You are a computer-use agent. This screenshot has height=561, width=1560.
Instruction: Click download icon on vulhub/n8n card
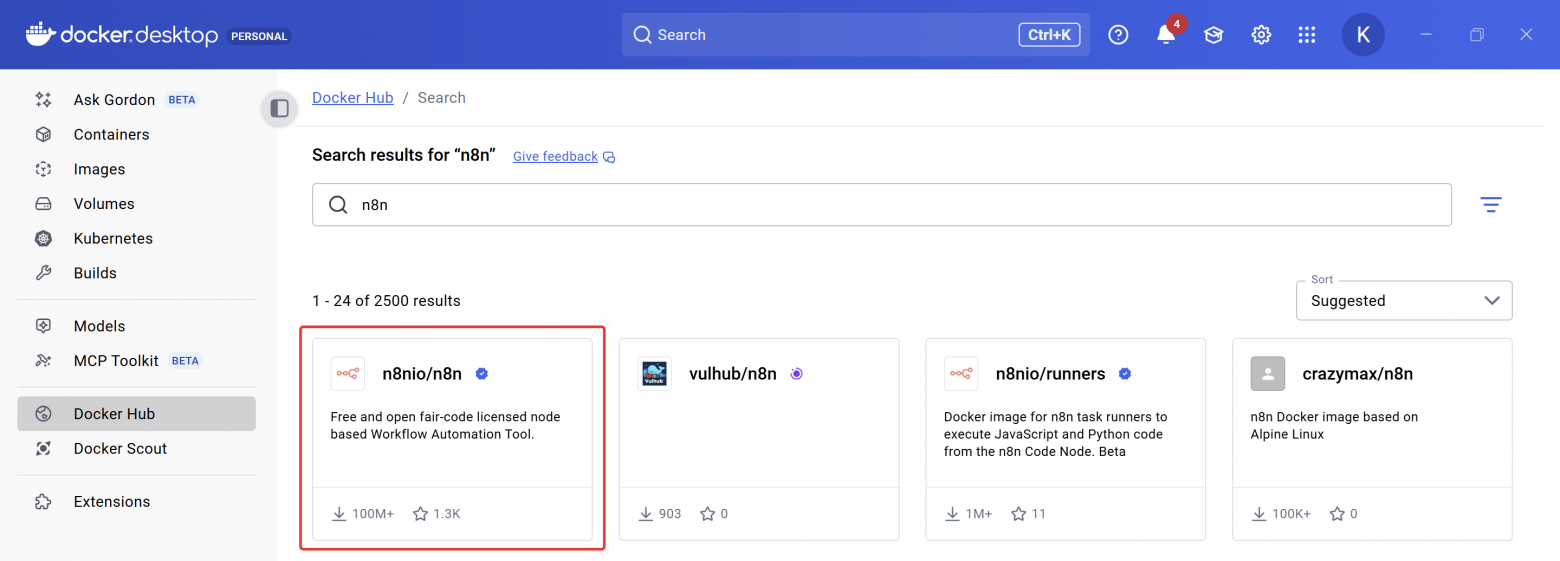(646, 514)
